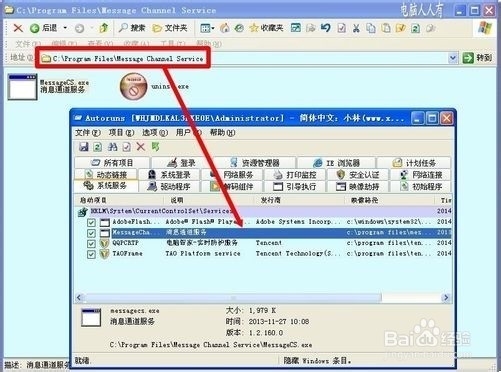The height and width of the screenshot is (372, 501).
Task: Expand the address bar dropdown
Action: (x=452, y=58)
